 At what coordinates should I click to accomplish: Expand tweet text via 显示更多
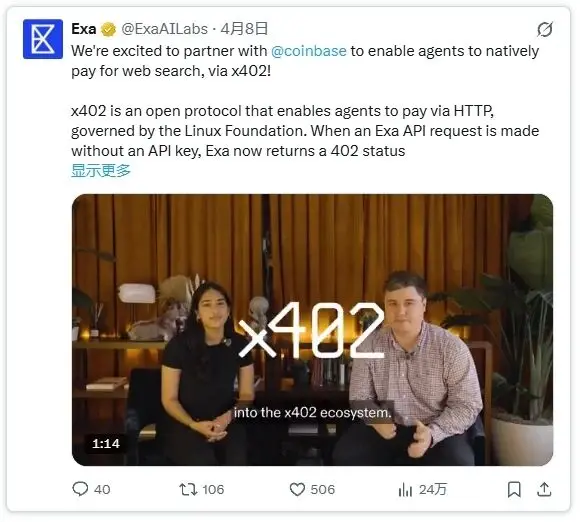pyautogui.click(x=101, y=171)
